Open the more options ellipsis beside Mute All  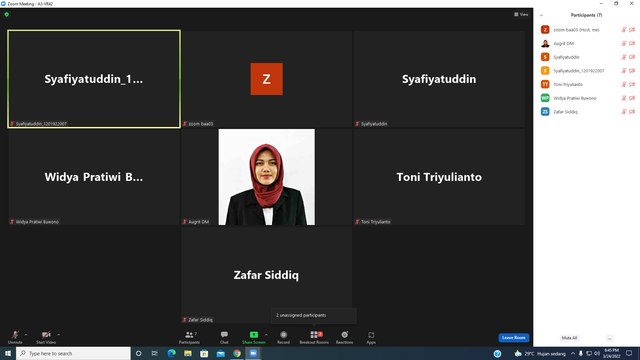coord(609,338)
